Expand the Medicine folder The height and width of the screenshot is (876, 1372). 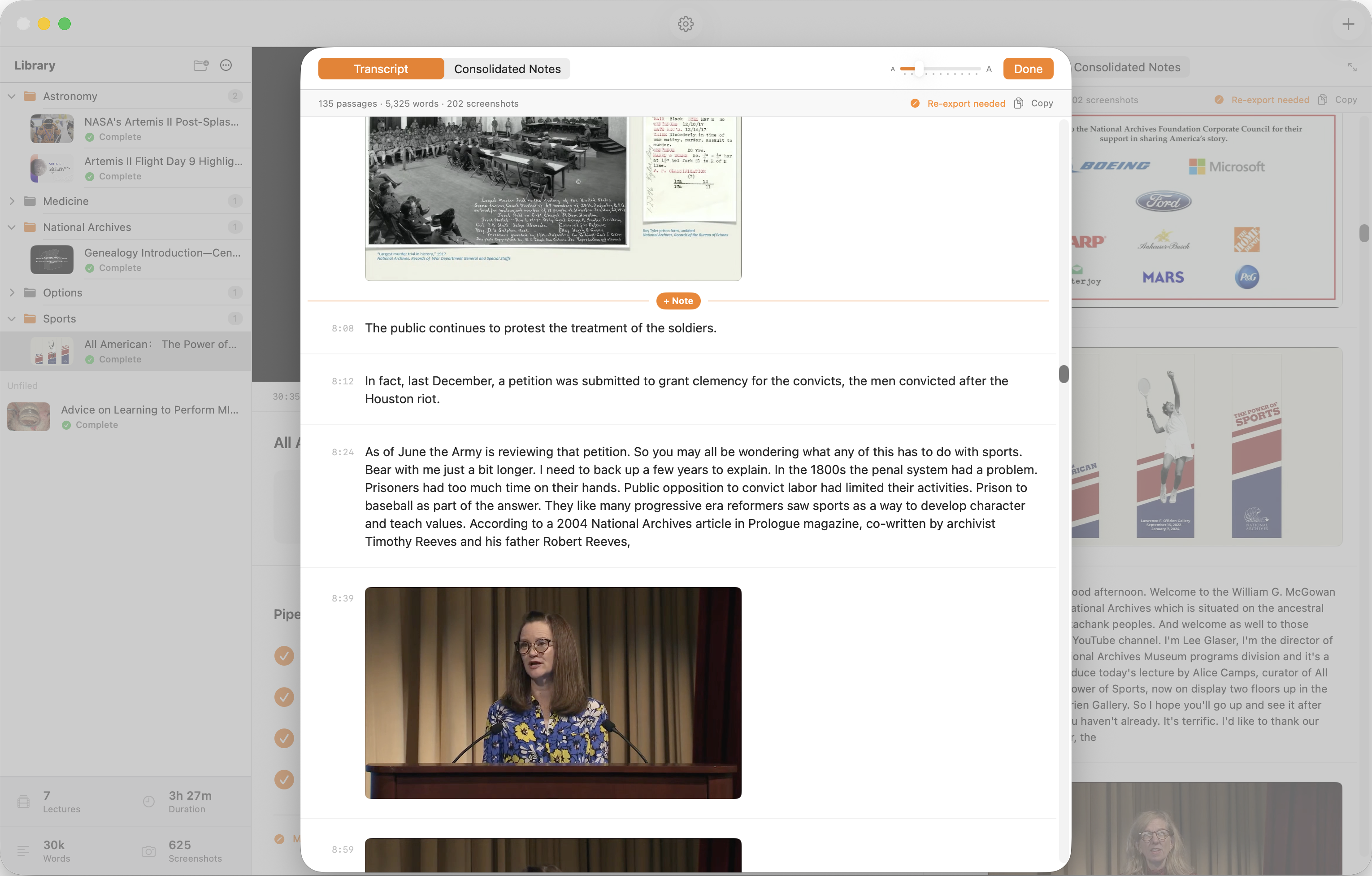pyautogui.click(x=11, y=201)
